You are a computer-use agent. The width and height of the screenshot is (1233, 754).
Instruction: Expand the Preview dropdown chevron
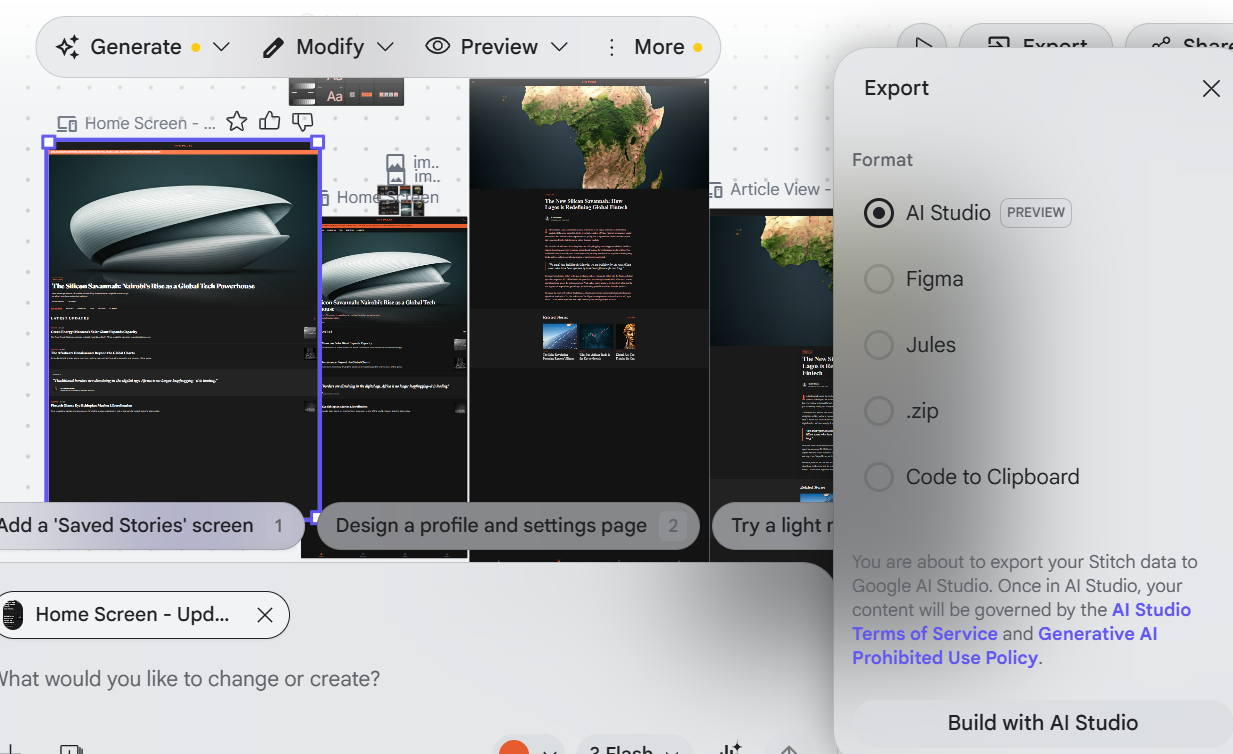point(560,47)
